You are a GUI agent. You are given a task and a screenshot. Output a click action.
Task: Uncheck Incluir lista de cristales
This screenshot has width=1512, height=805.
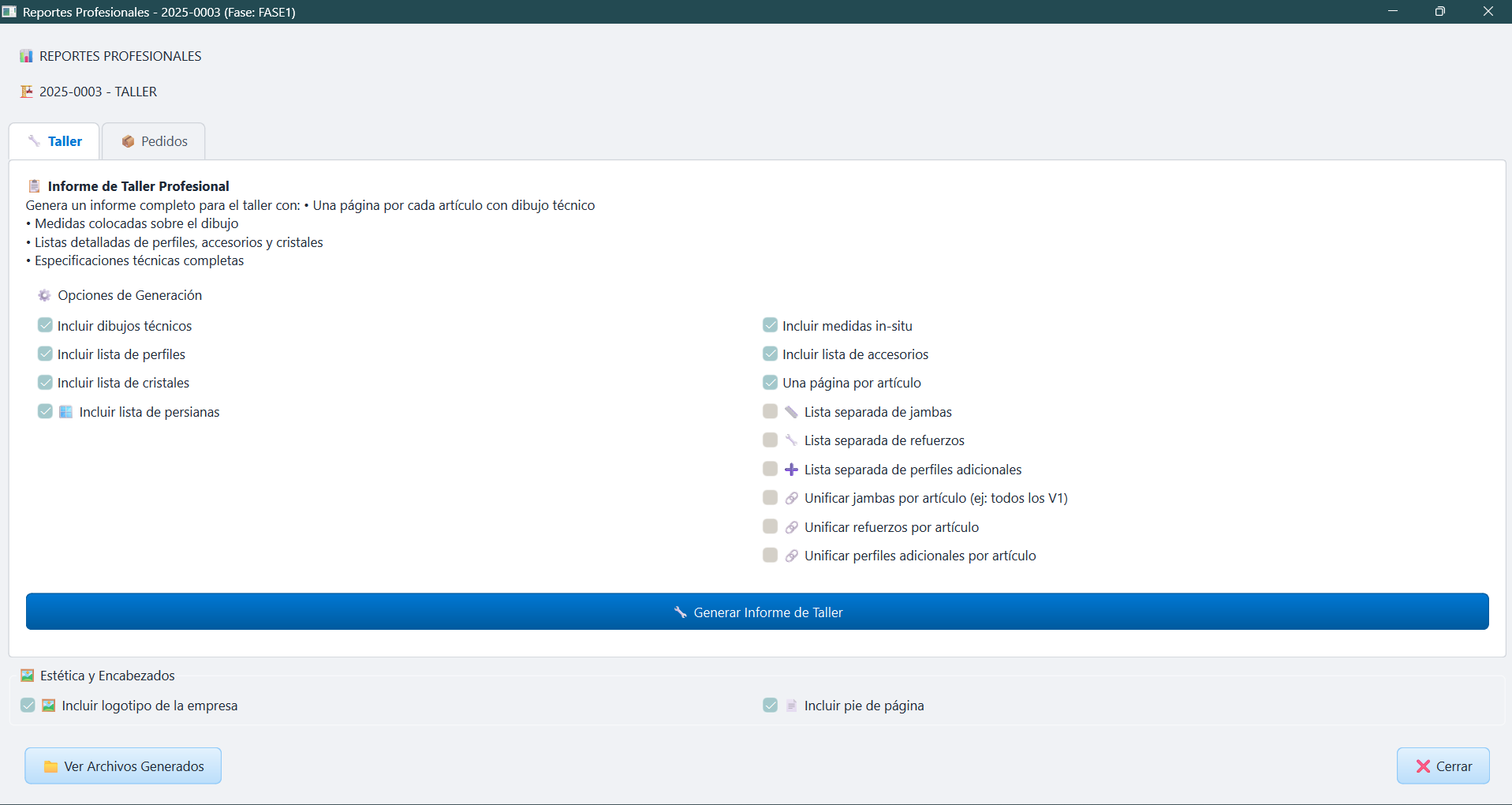[45, 382]
